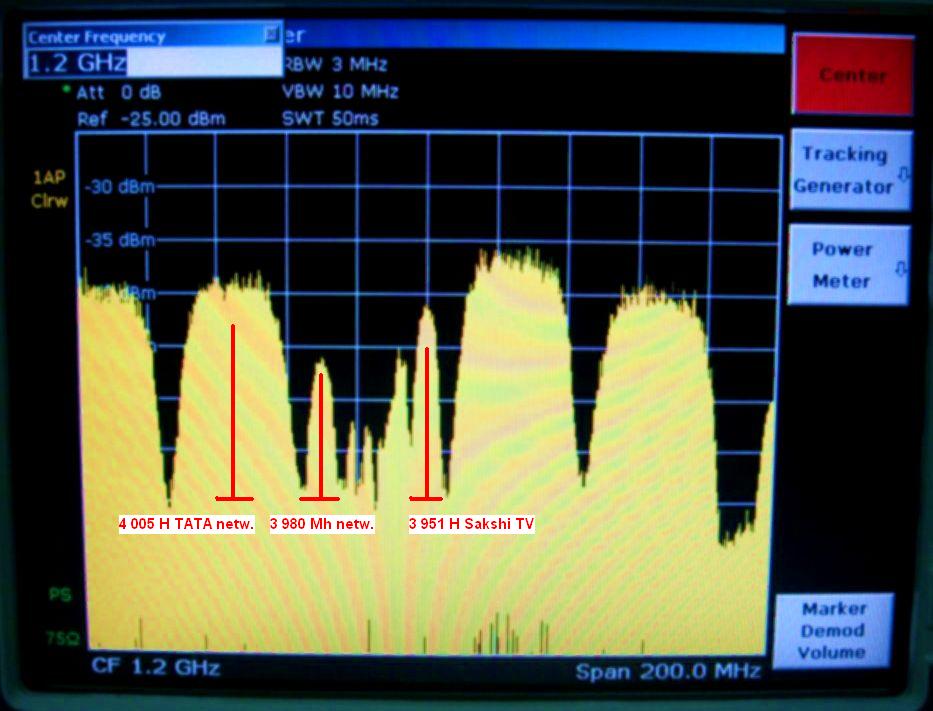Click the RBW 3 MHz bandwidth readout
This screenshot has width=933, height=711.
[x=335, y=65]
